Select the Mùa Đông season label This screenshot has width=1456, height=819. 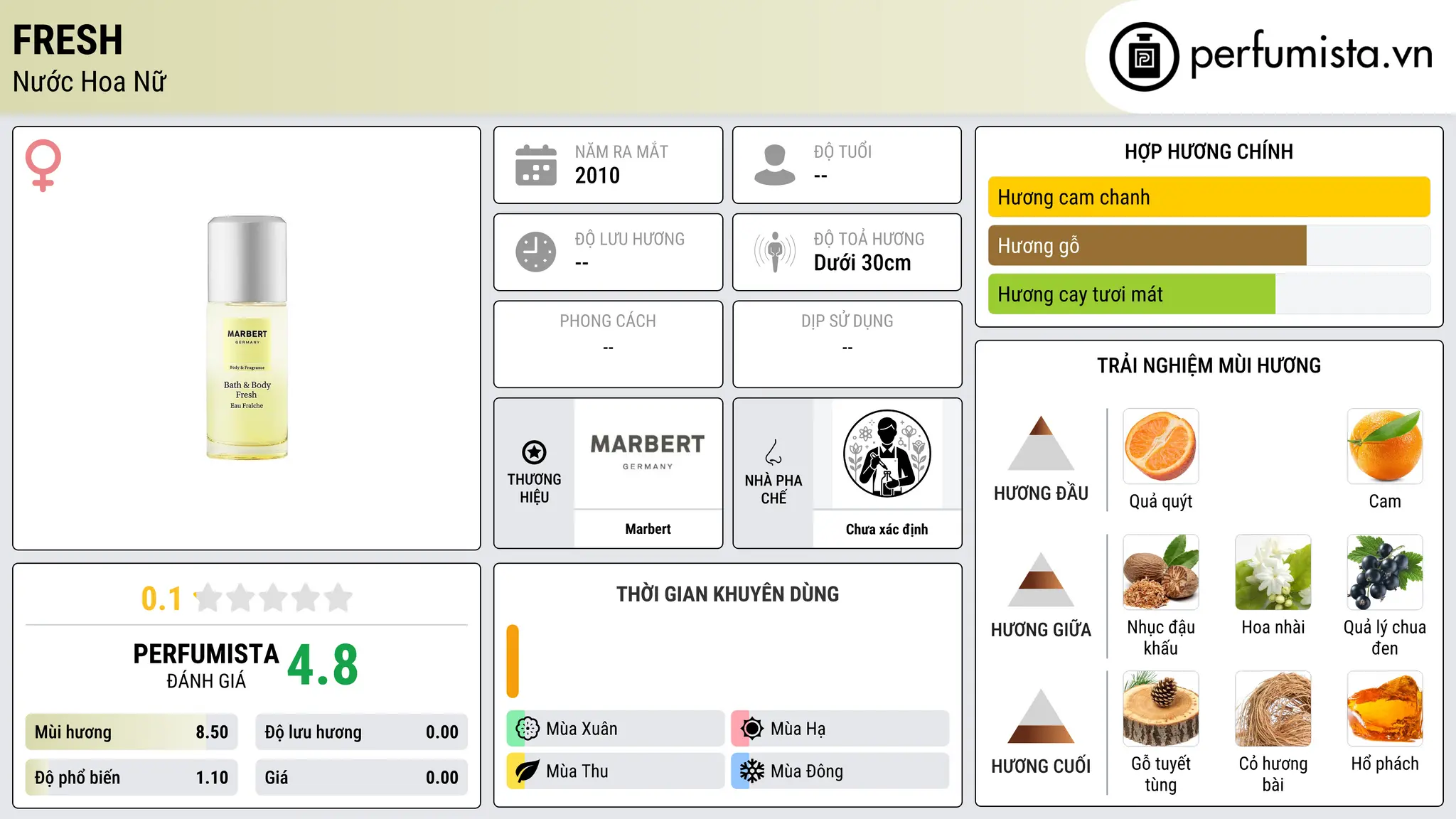pos(807,771)
